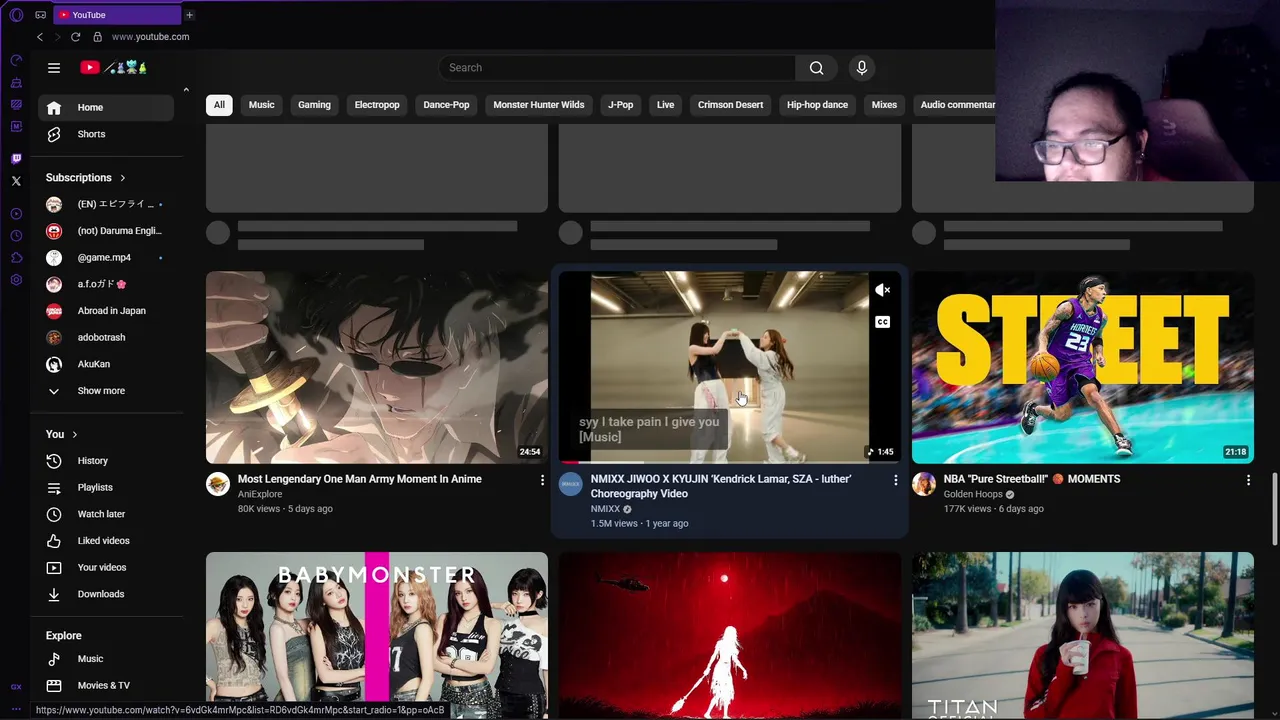
Task: Select the Crimson Desert filter chip
Action: point(730,105)
